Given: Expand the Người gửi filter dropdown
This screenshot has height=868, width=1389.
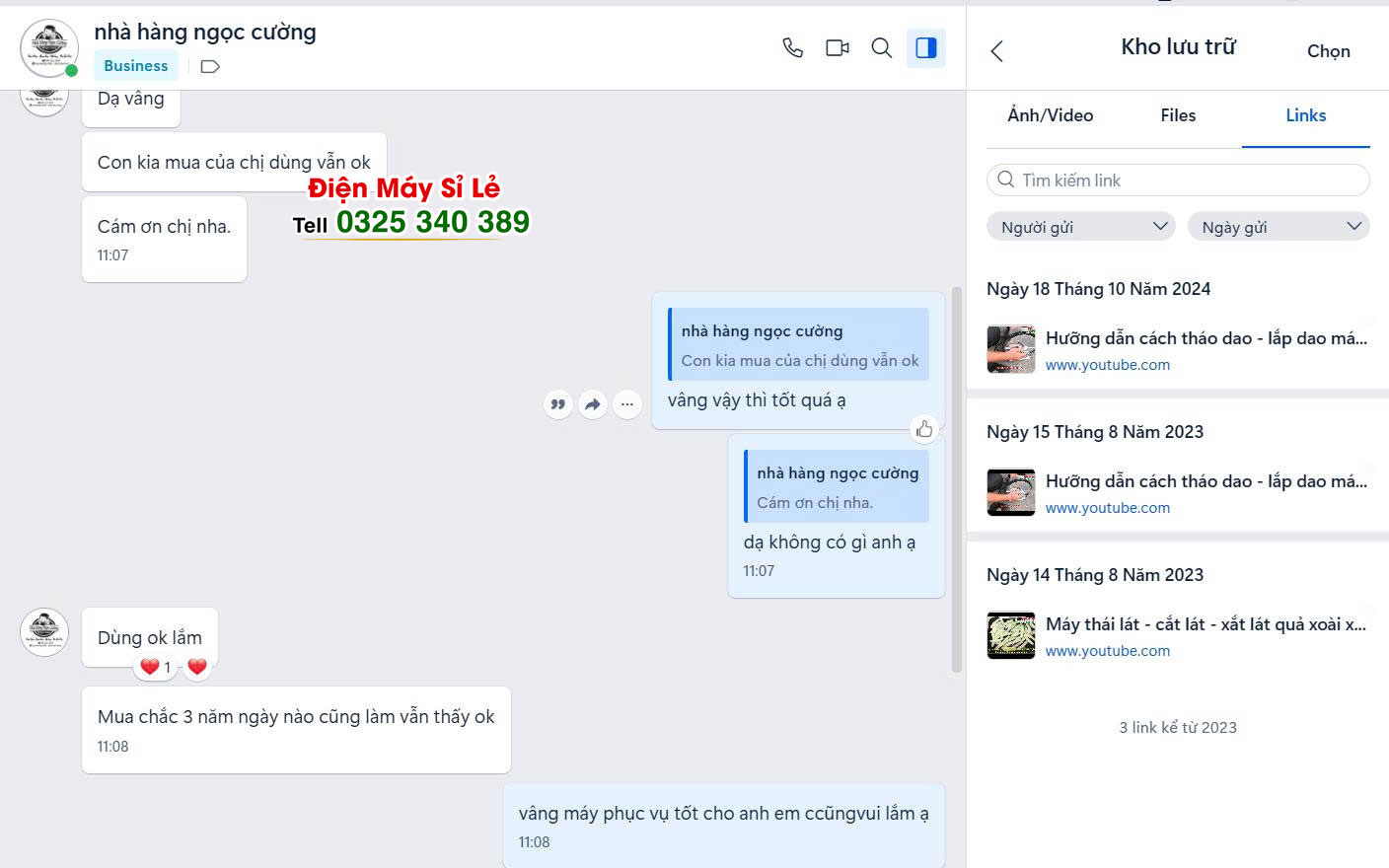Looking at the screenshot, I should click(1081, 227).
